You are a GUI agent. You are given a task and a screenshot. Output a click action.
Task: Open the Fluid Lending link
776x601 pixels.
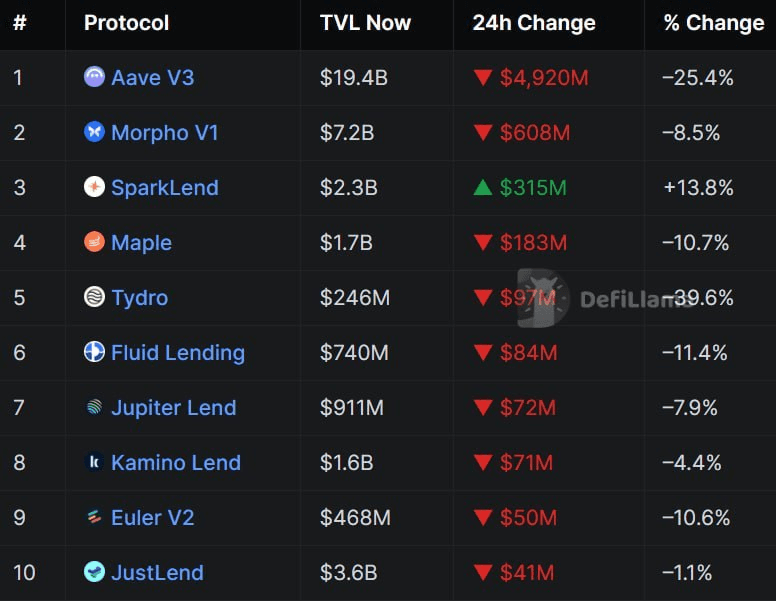(x=177, y=352)
